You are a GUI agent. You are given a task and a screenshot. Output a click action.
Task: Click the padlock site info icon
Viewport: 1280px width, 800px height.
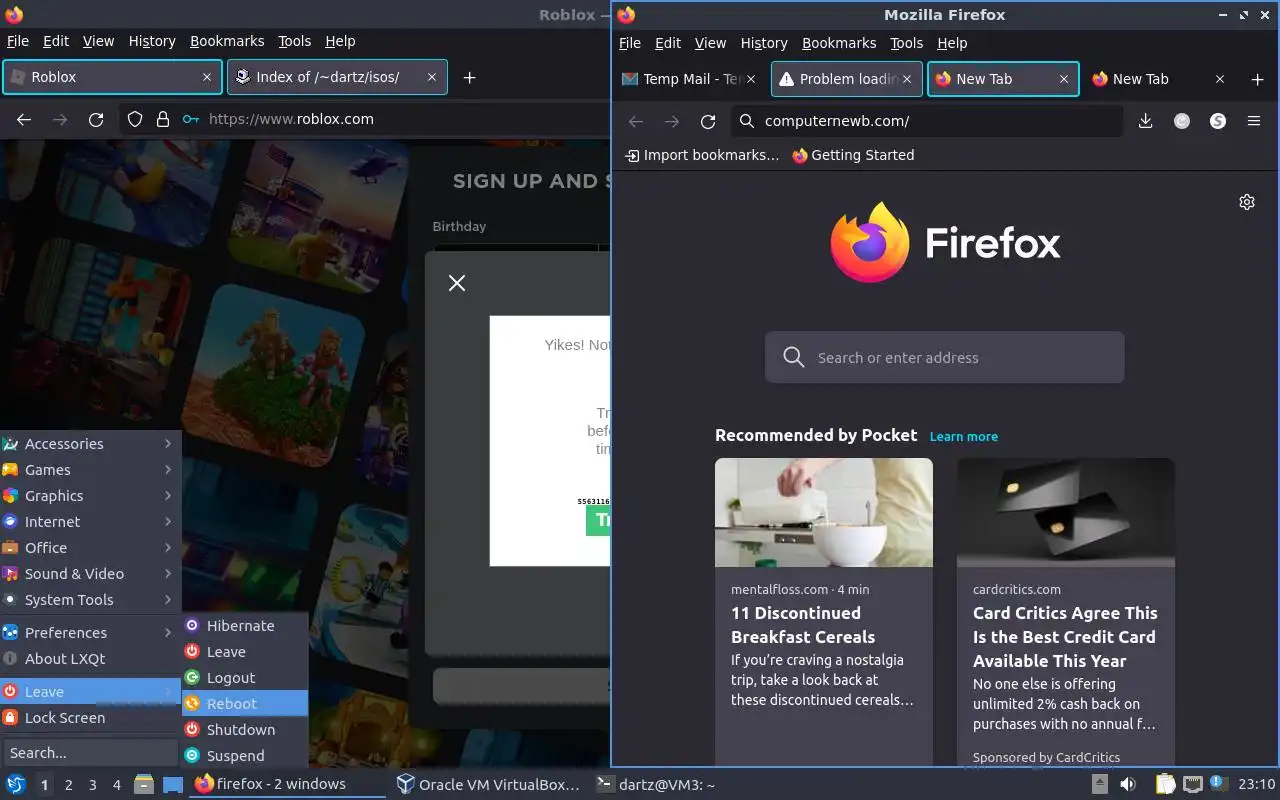[x=163, y=119]
